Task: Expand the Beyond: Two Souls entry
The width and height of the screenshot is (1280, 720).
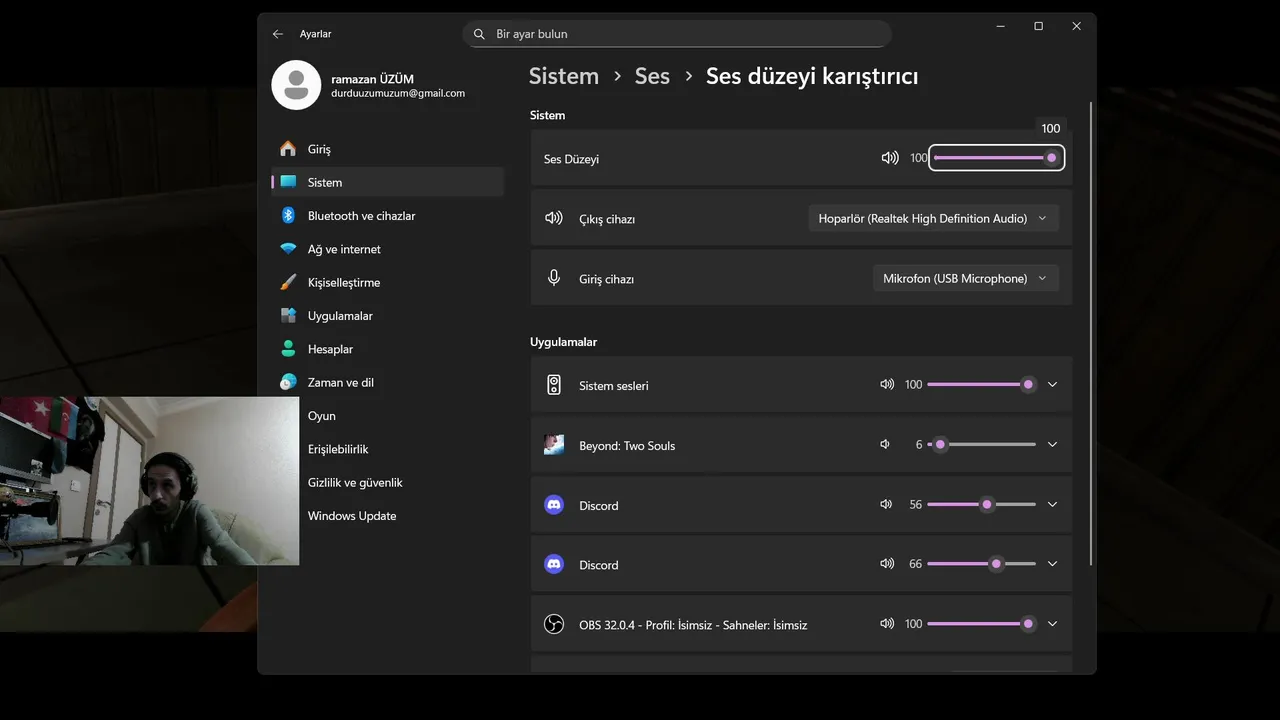Action: [x=1052, y=445]
